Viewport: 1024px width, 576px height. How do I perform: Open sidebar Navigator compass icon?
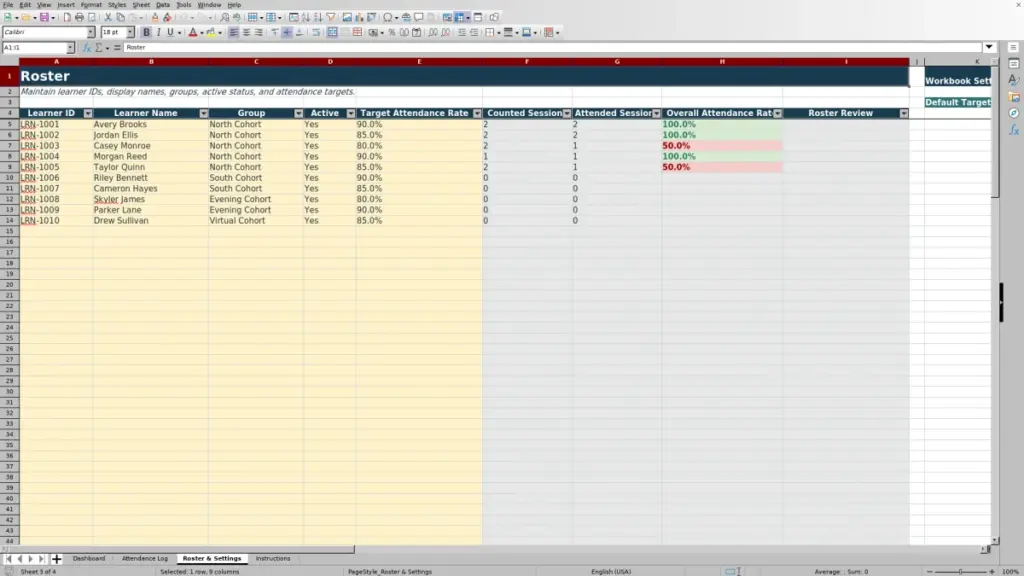(x=1014, y=113)
